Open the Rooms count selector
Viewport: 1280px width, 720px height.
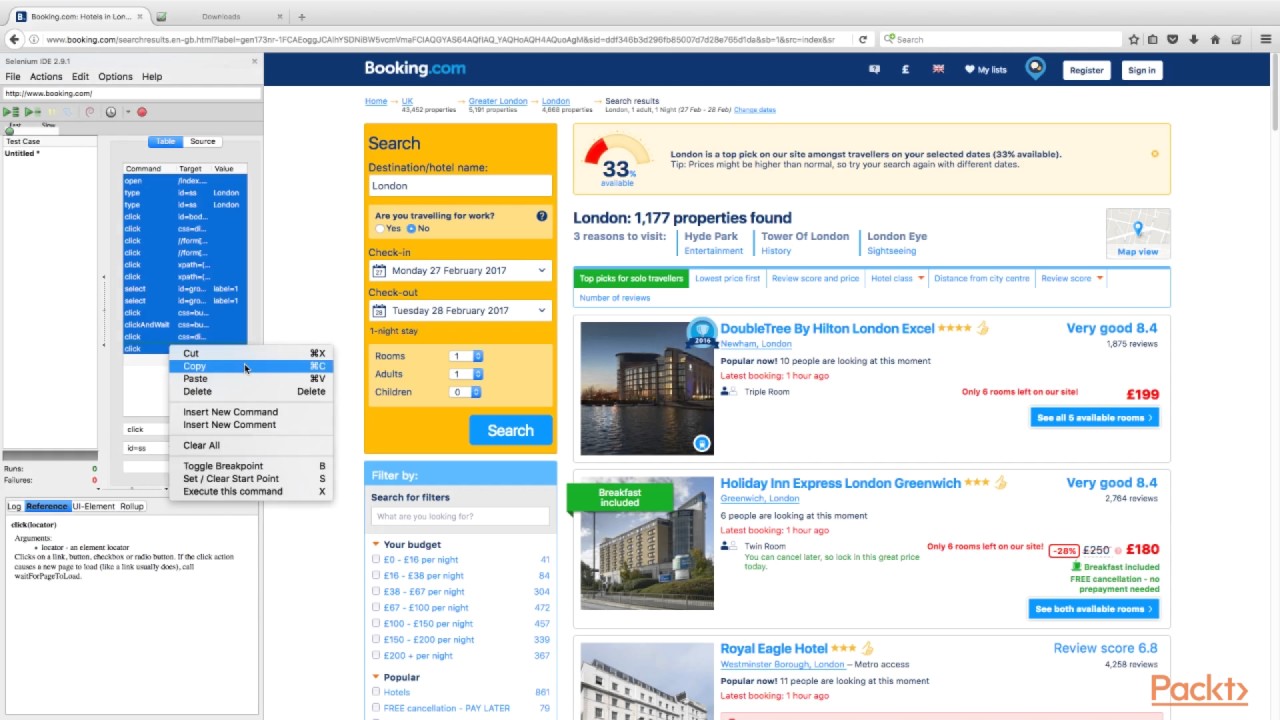tap(466, 356)
